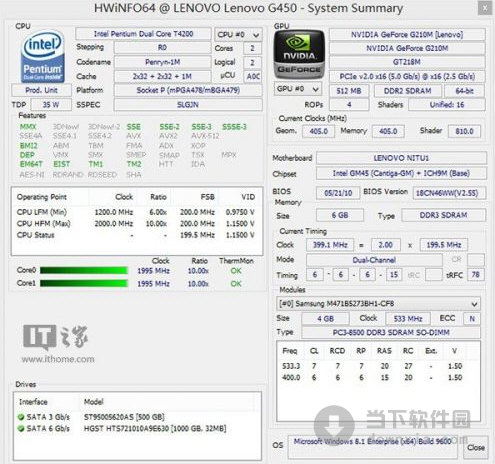Viewport: 495px width, 464px height.
Task: Click the OS Microsoft Windows 8.1 field
Action: pyautogui.click(x=372, y=447)
